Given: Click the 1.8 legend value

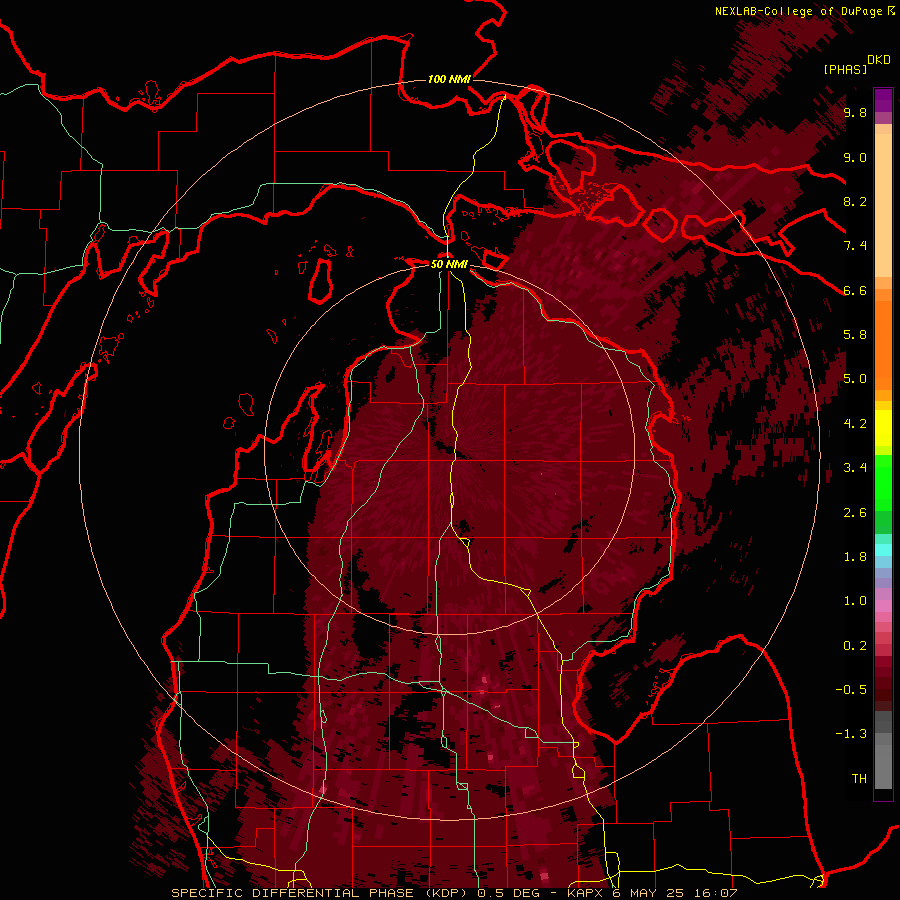Looking at the screenshot, I should (855, 557).
